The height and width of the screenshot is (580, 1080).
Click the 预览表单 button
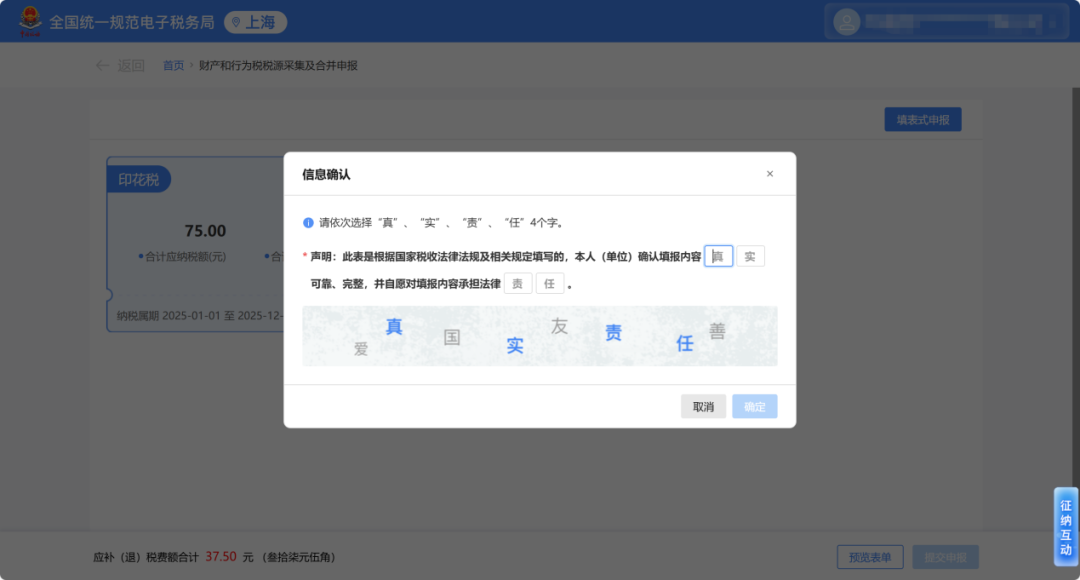point(870,557)
